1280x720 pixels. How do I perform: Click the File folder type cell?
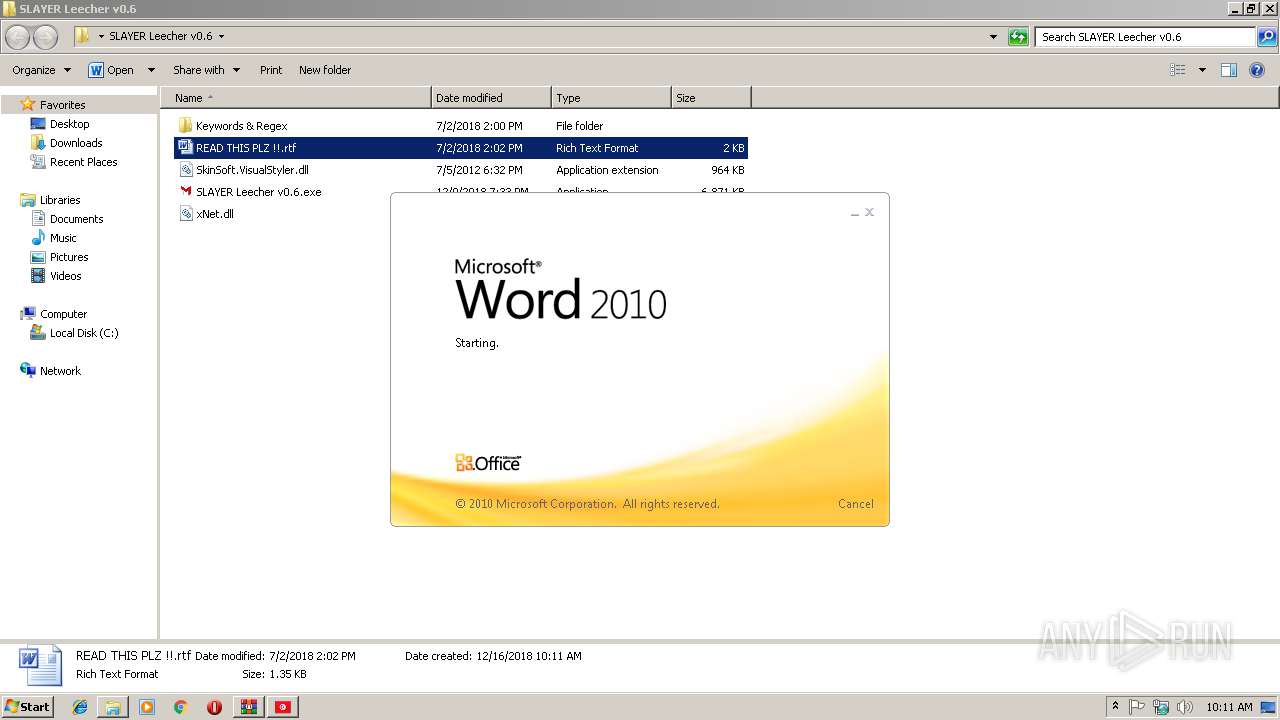click(580, 126)
